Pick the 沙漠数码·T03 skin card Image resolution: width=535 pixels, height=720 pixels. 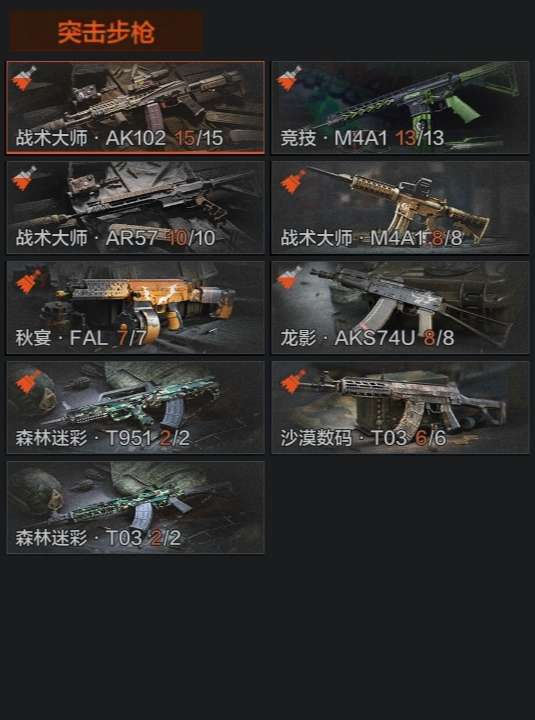tap(400, 407)
